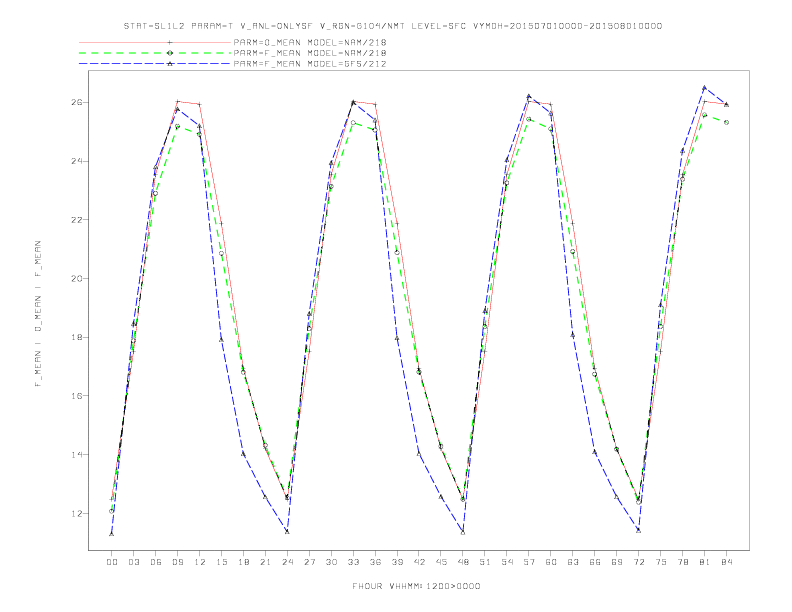Click the y-axis tick value 26
792x612 pixels.
[77, 102]
